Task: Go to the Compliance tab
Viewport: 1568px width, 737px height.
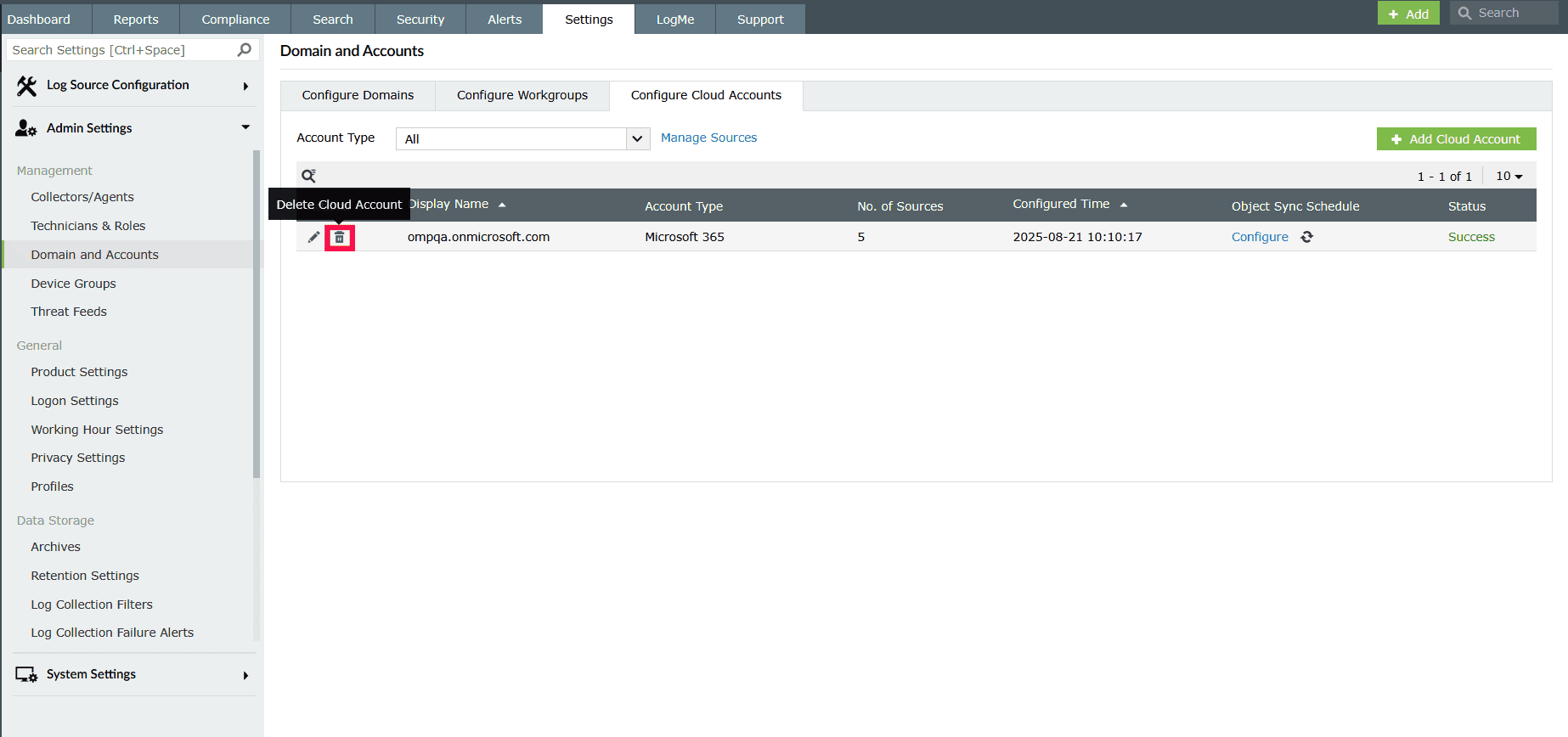Action: [235, 19]
